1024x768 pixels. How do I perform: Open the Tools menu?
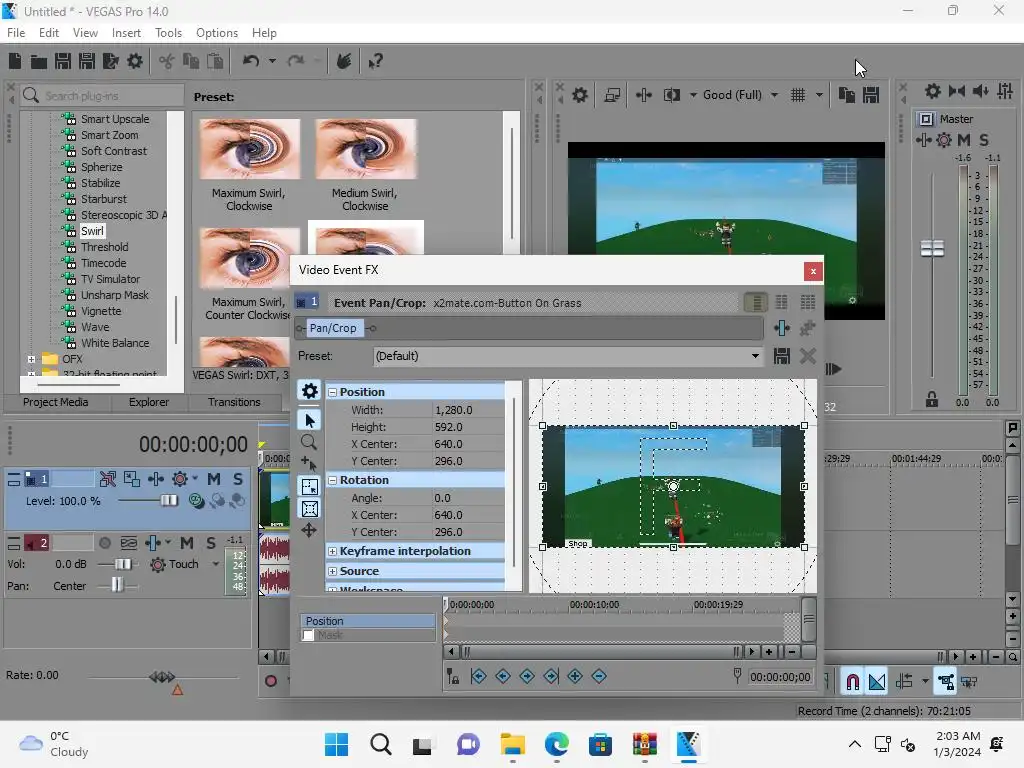168,33
